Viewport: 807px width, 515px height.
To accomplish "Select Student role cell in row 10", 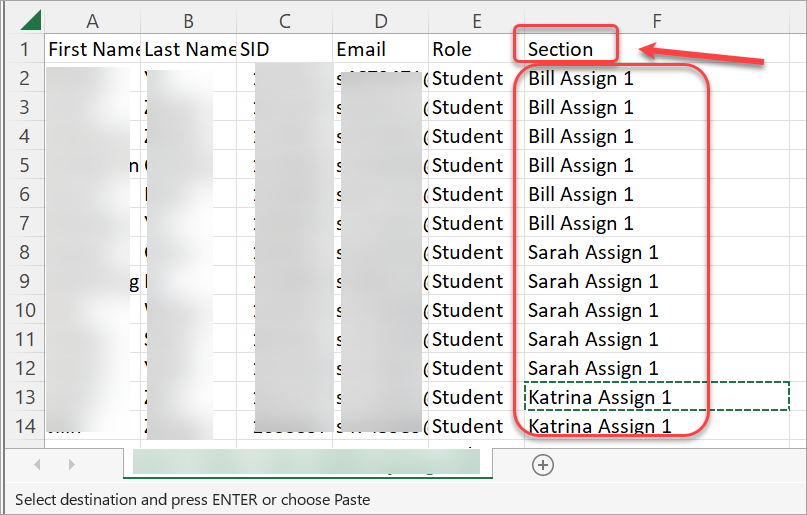I will point(477,310).
